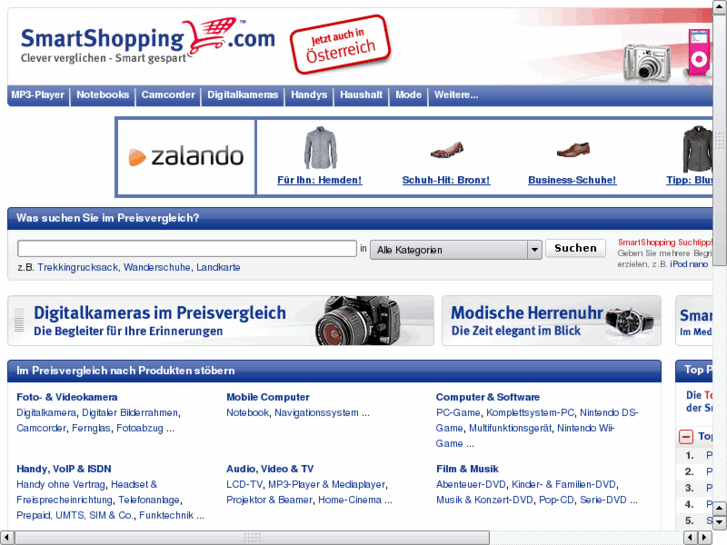
Task: Open the Camcorder tab
Action: (168, 95)
